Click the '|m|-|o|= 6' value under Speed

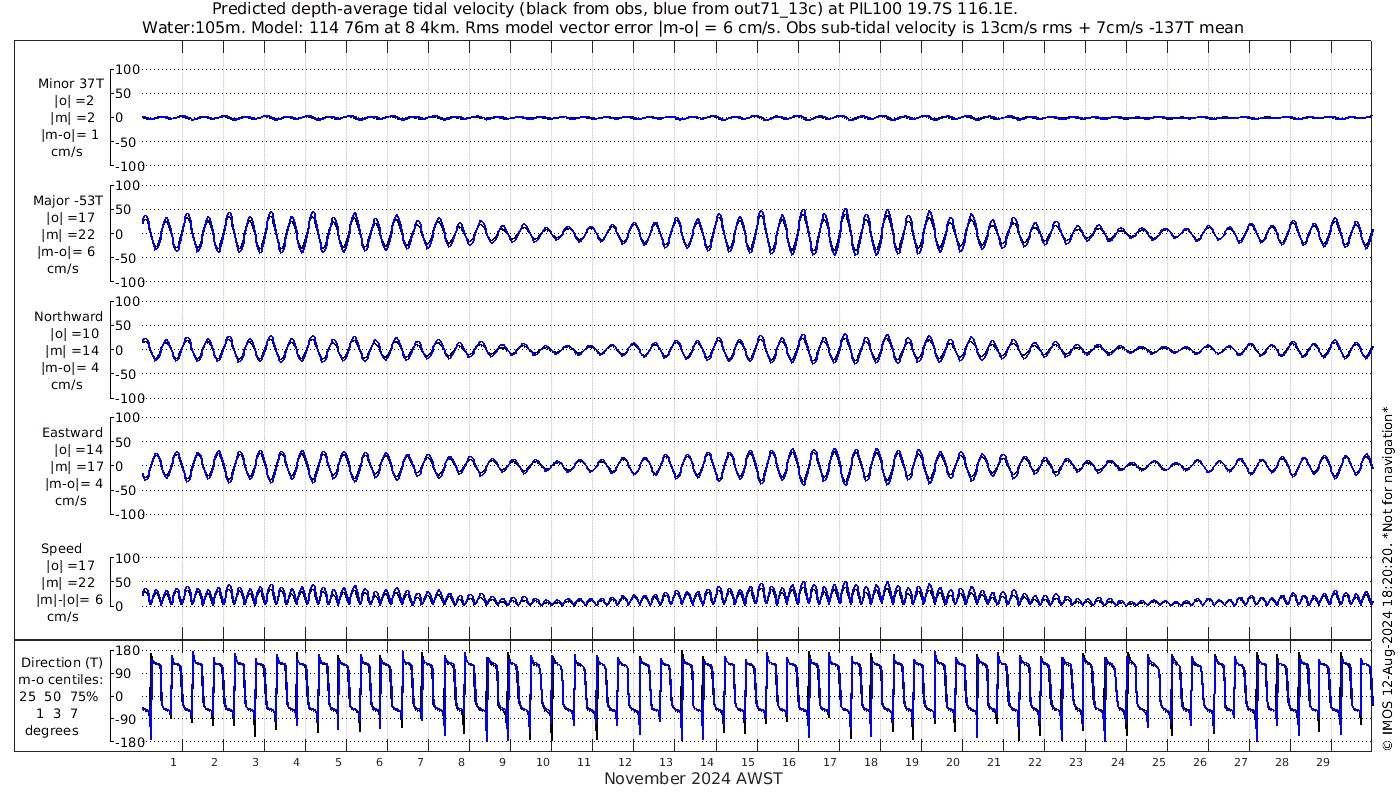[x=70, y=600]
